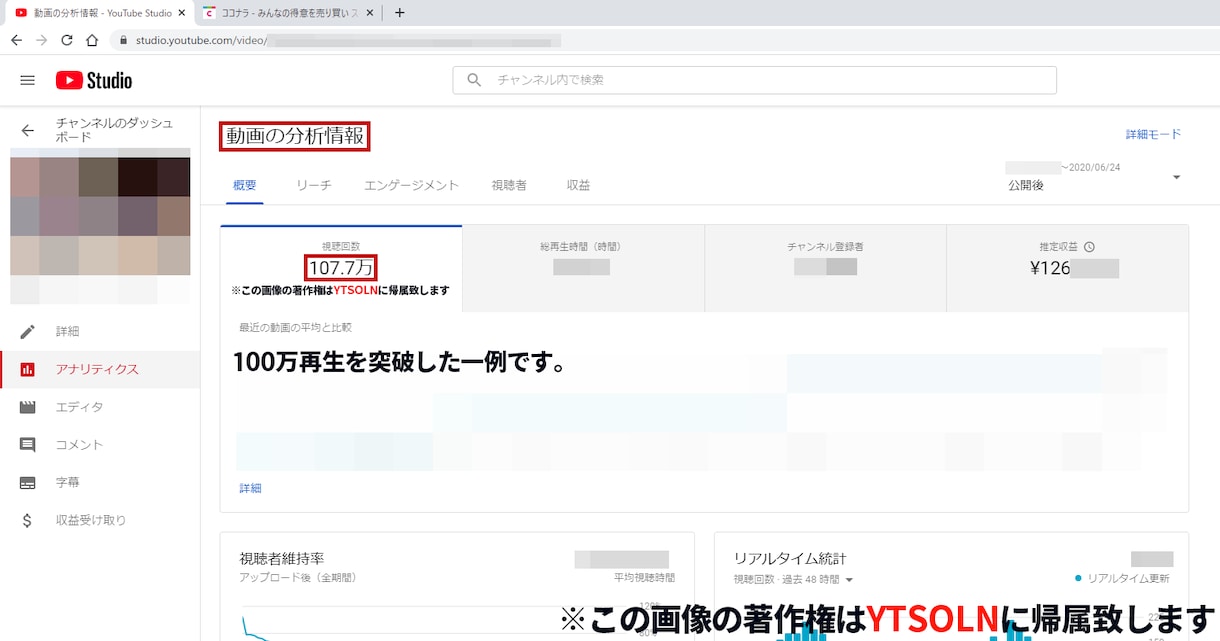
Task: Open the Editor clapperboard icon
Action: (x=28, y=407)
